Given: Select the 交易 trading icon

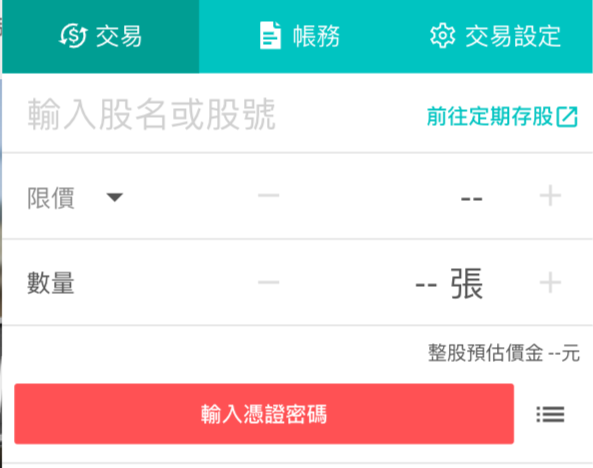Looking at the screenshot, I should 73,36.
